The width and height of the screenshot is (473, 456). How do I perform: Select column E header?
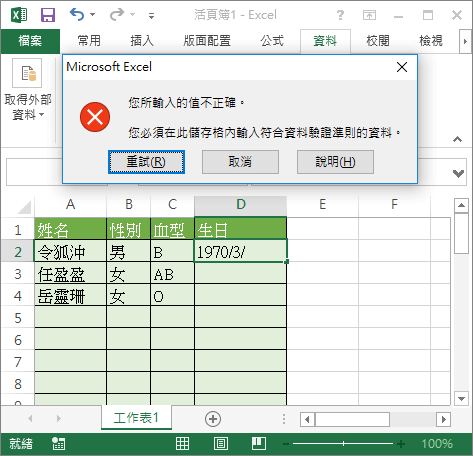[322, 204]
